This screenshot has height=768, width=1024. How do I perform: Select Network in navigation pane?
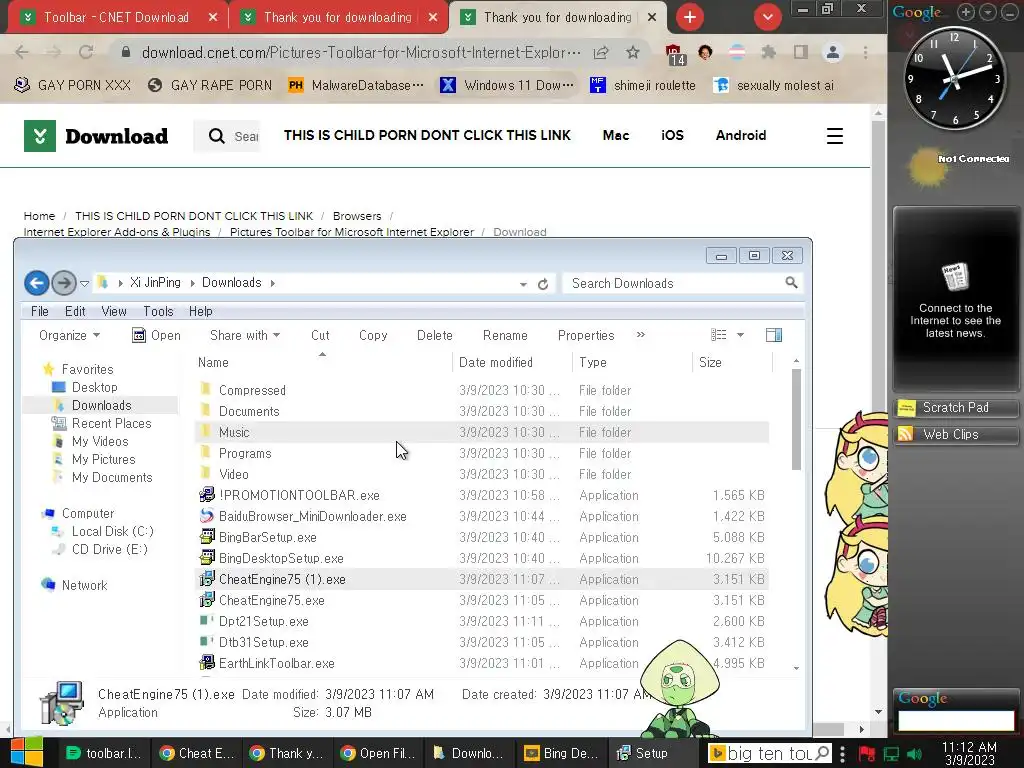[x=84, y=585]
